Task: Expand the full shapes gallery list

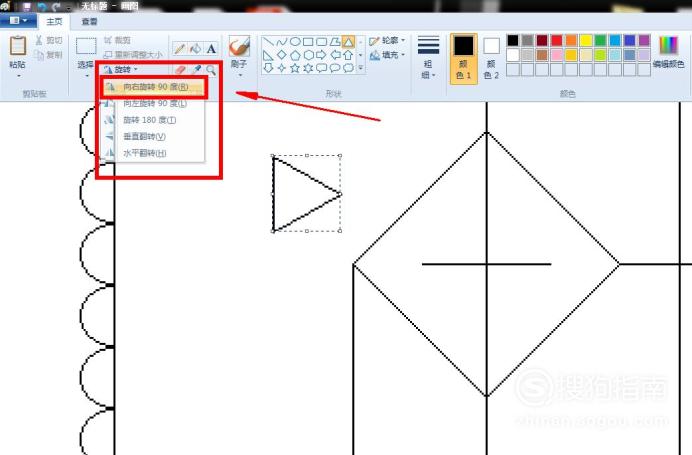Action: pos(361,68)
